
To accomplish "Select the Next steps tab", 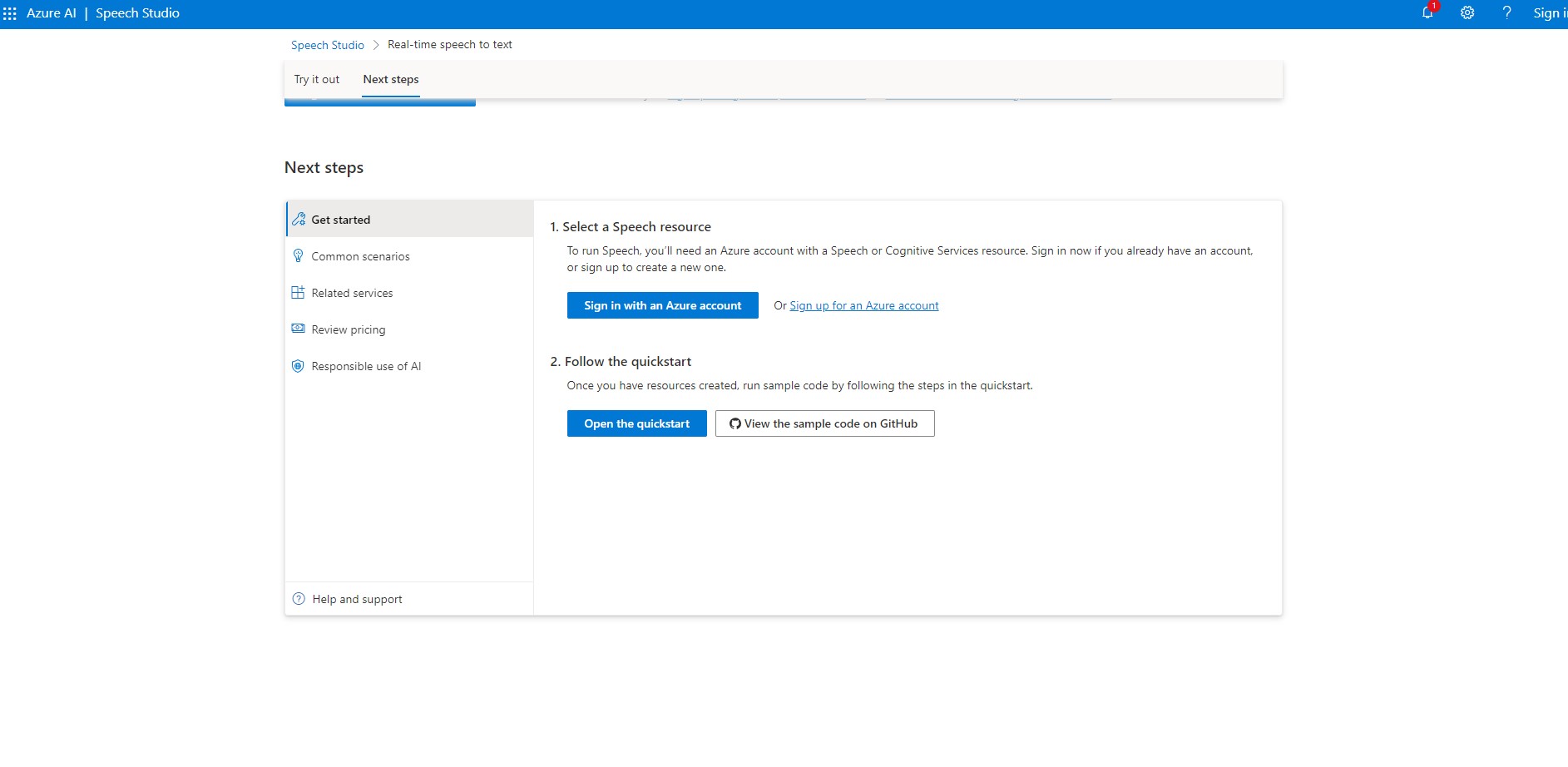I will [x=391, y=80].
